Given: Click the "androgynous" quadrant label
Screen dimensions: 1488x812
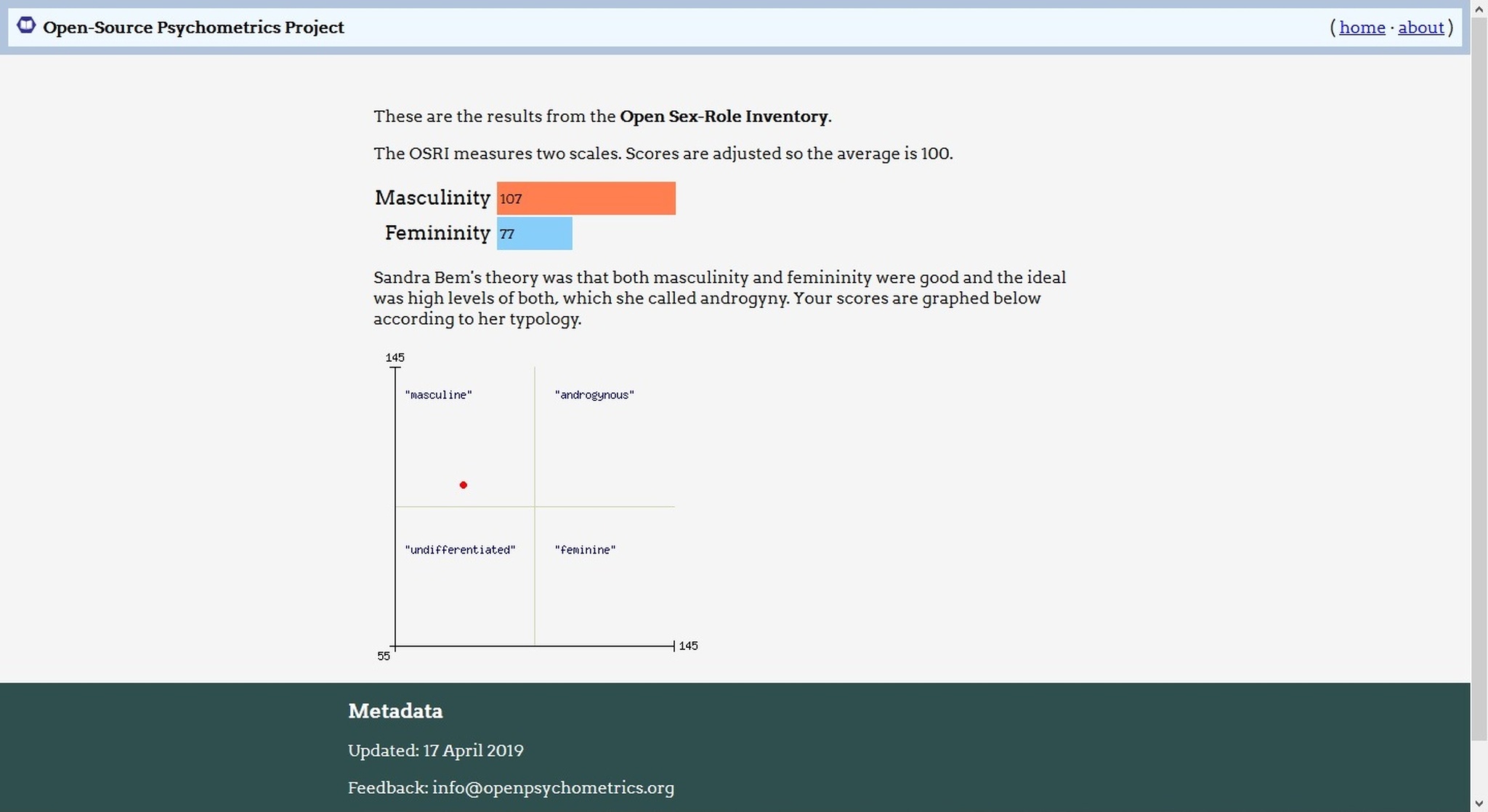Looking at the screenshot, I should [x=594, y=395].
